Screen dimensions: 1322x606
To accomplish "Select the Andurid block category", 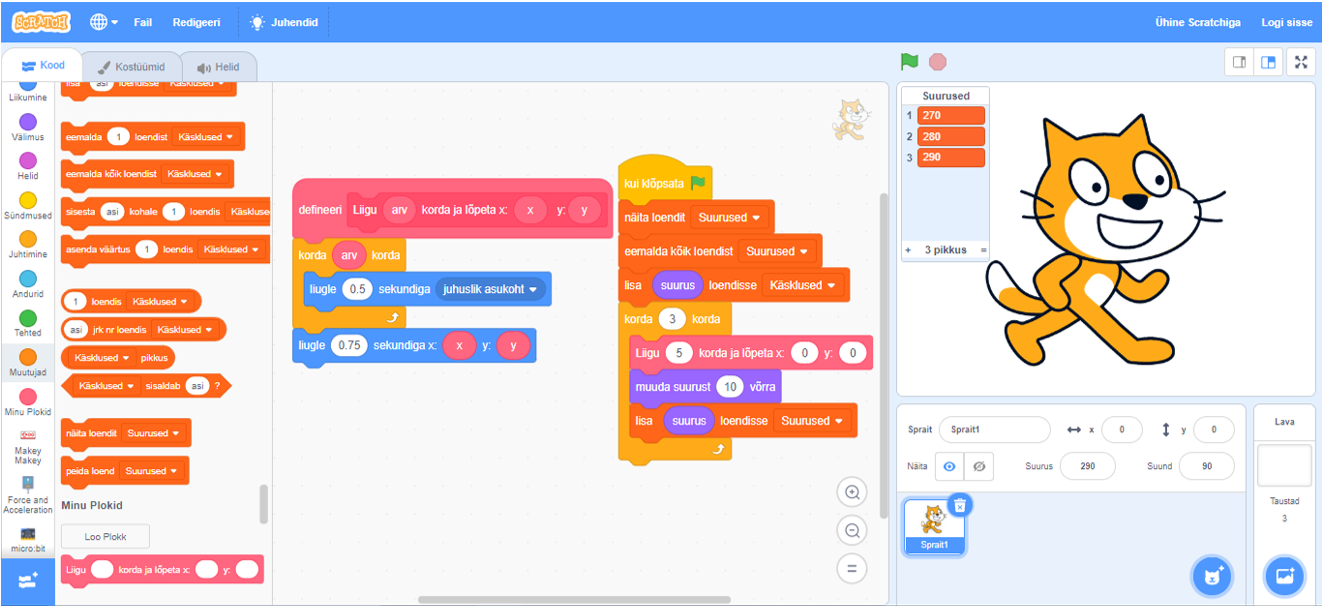I will tap(28, 284).
